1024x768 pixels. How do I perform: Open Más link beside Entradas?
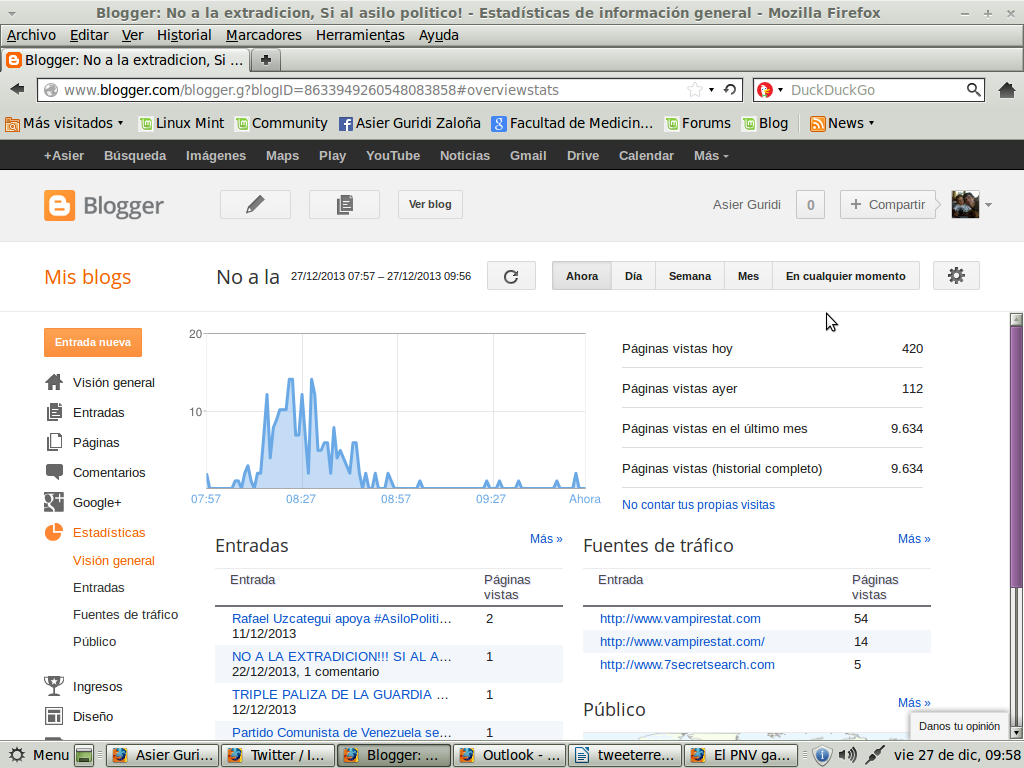pos(546,539)
